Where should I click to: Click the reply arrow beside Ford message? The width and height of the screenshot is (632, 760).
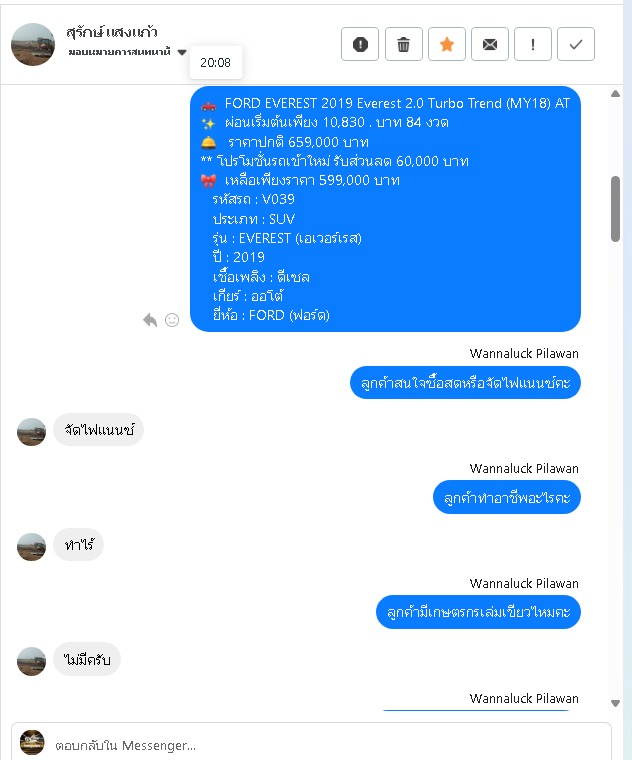[150, 320]
